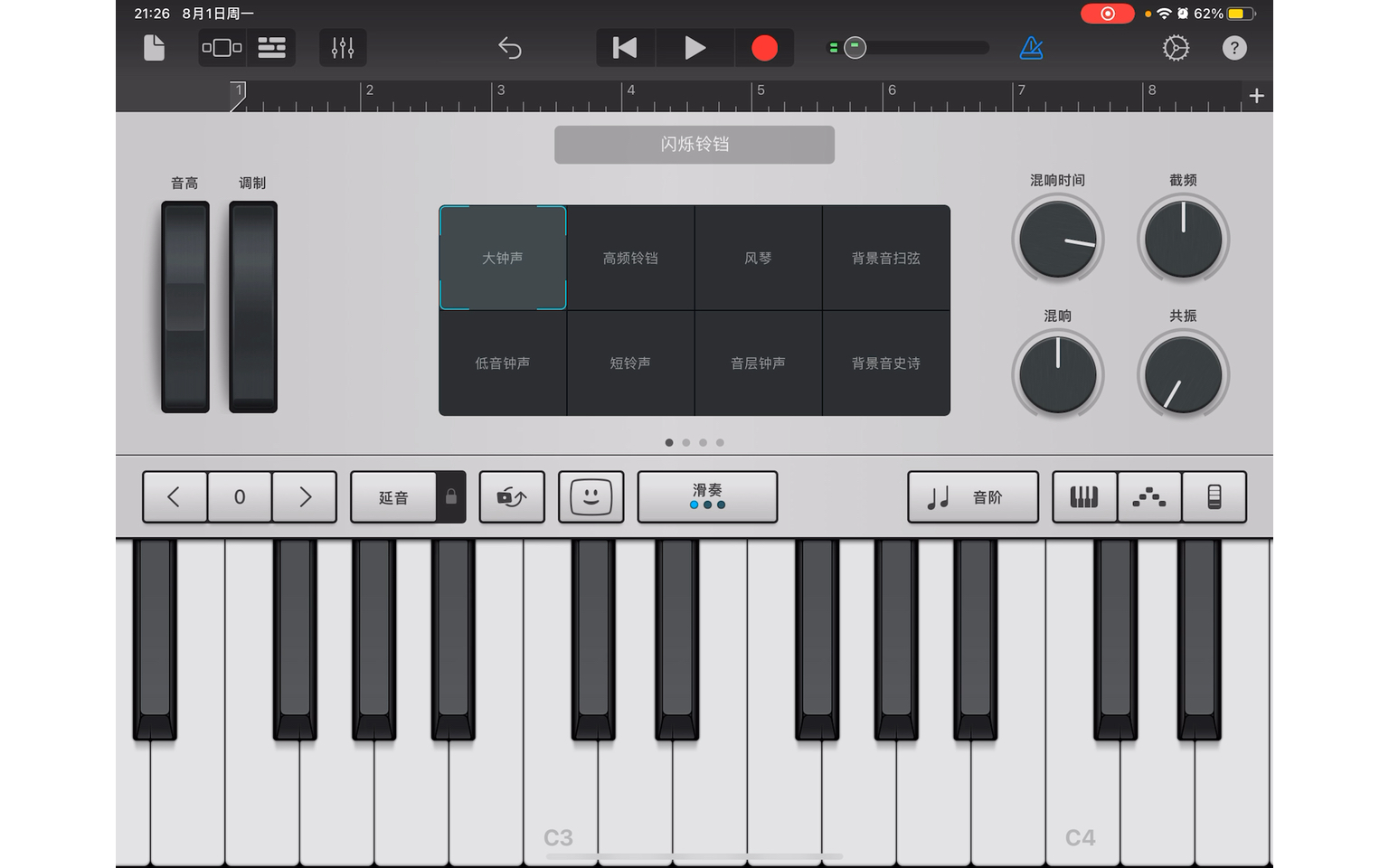Open song settings gear icon
Screen dimensions: 1389x868
tap(1176, 48)
